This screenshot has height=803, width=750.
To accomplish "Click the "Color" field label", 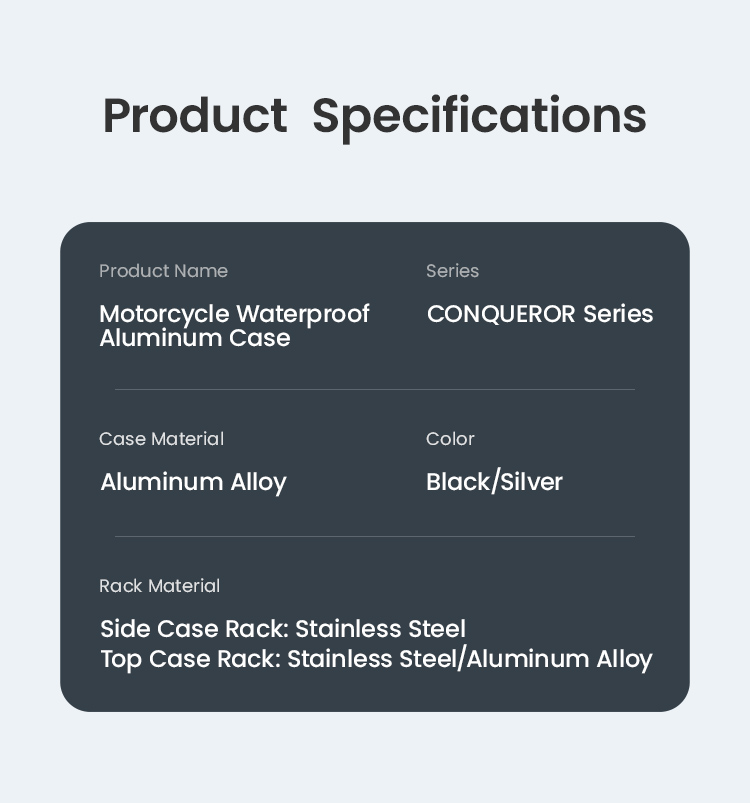I will (450, 439).
